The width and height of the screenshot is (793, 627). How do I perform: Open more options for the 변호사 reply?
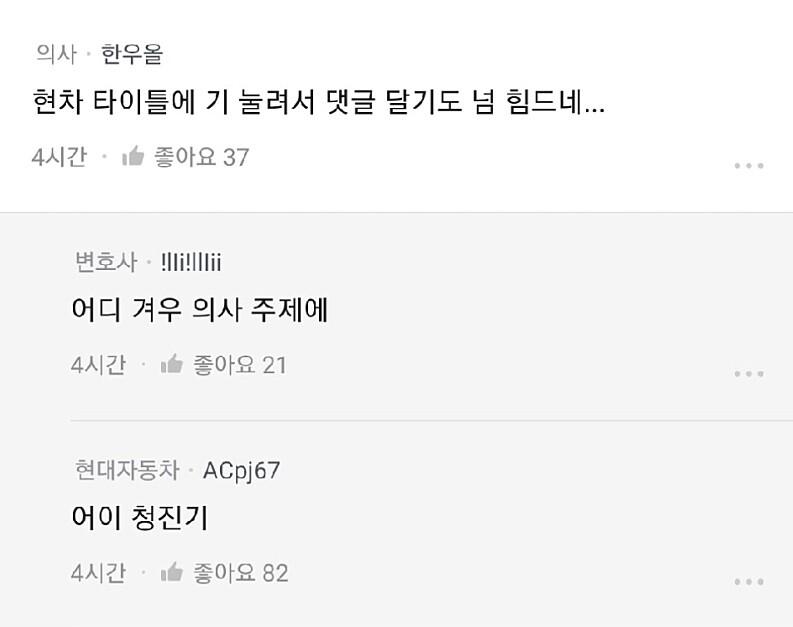748,374
